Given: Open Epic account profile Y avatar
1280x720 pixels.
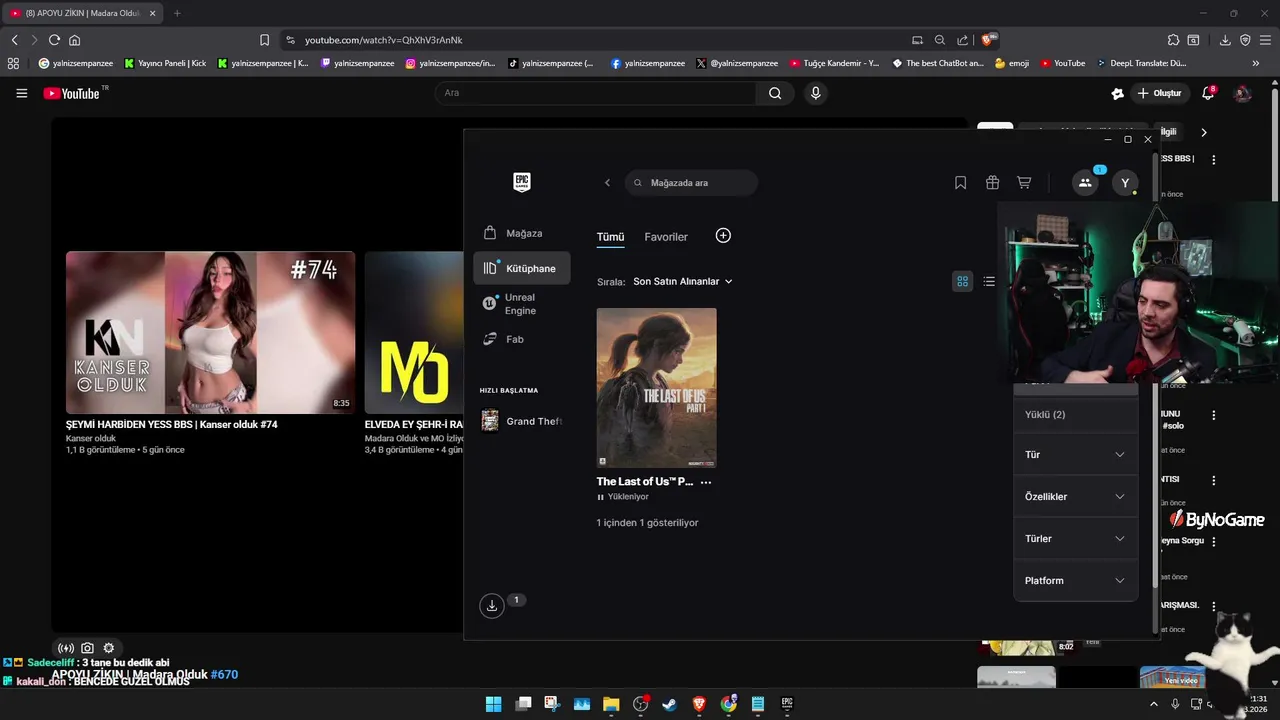Looking at the screenshot, I should (x=1125, y=183).
